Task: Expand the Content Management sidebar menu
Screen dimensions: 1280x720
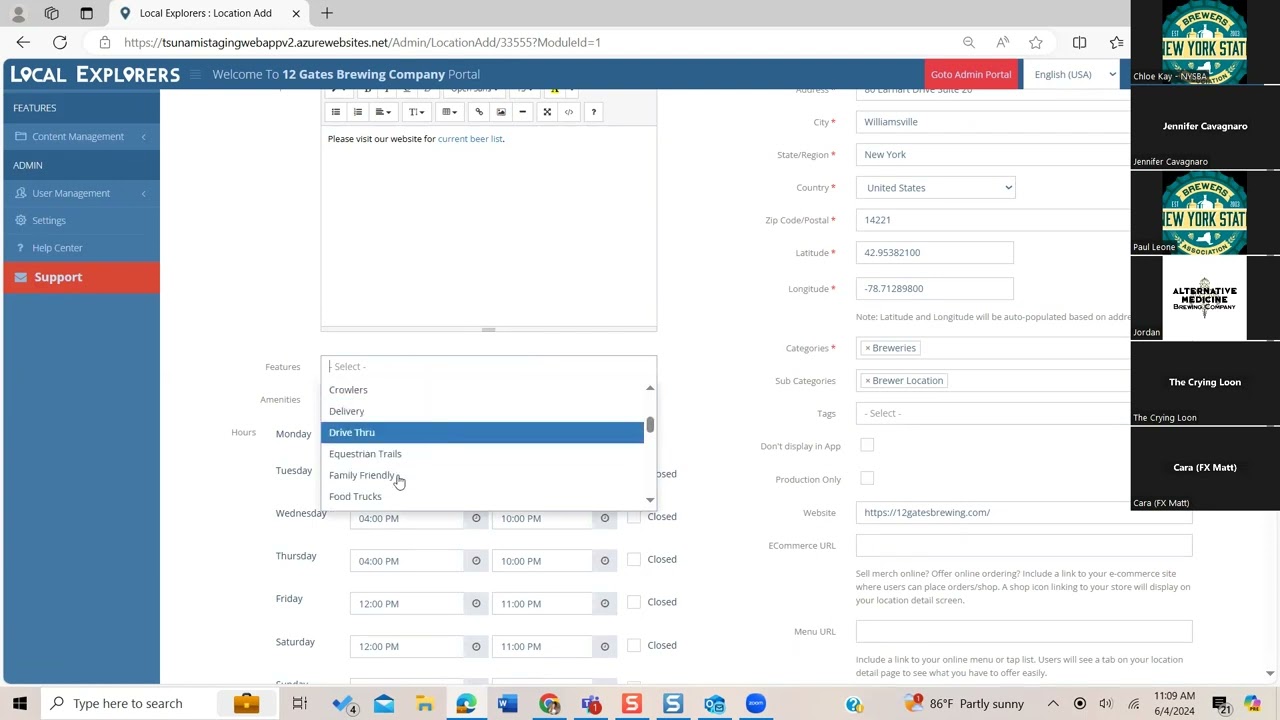Action: (x=80, y=136)
